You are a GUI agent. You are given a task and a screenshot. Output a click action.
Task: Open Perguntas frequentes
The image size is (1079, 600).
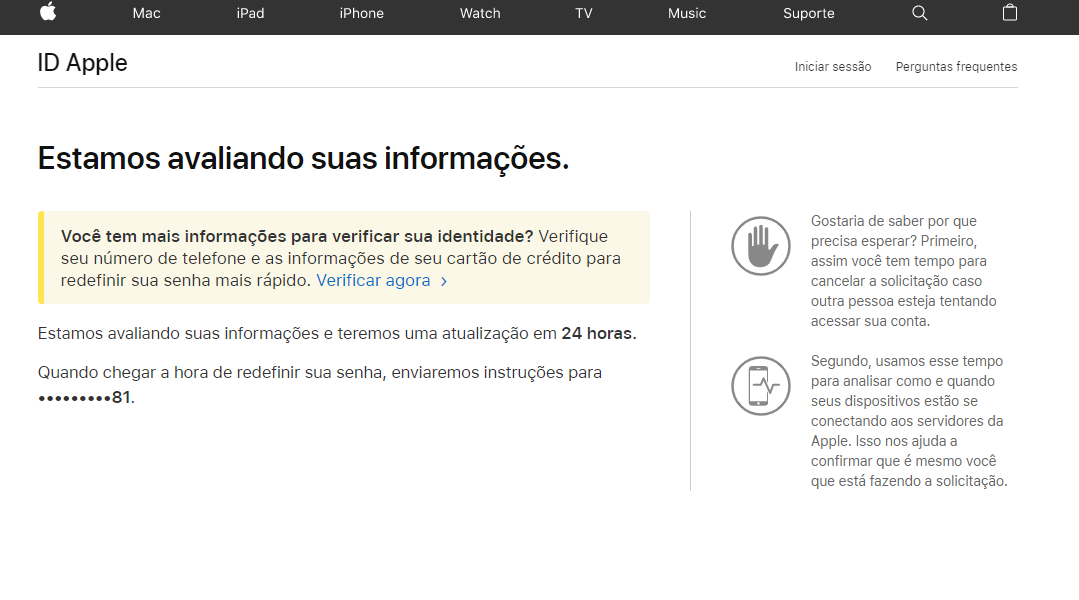[x=956, y=67]
